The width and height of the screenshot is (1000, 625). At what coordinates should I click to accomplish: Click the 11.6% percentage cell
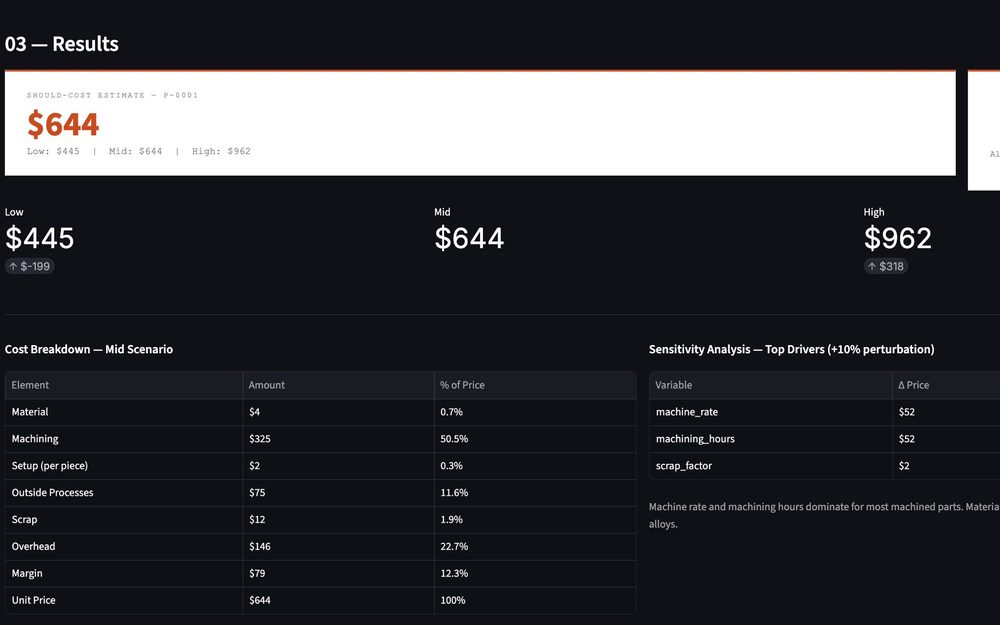coord(535,492)
